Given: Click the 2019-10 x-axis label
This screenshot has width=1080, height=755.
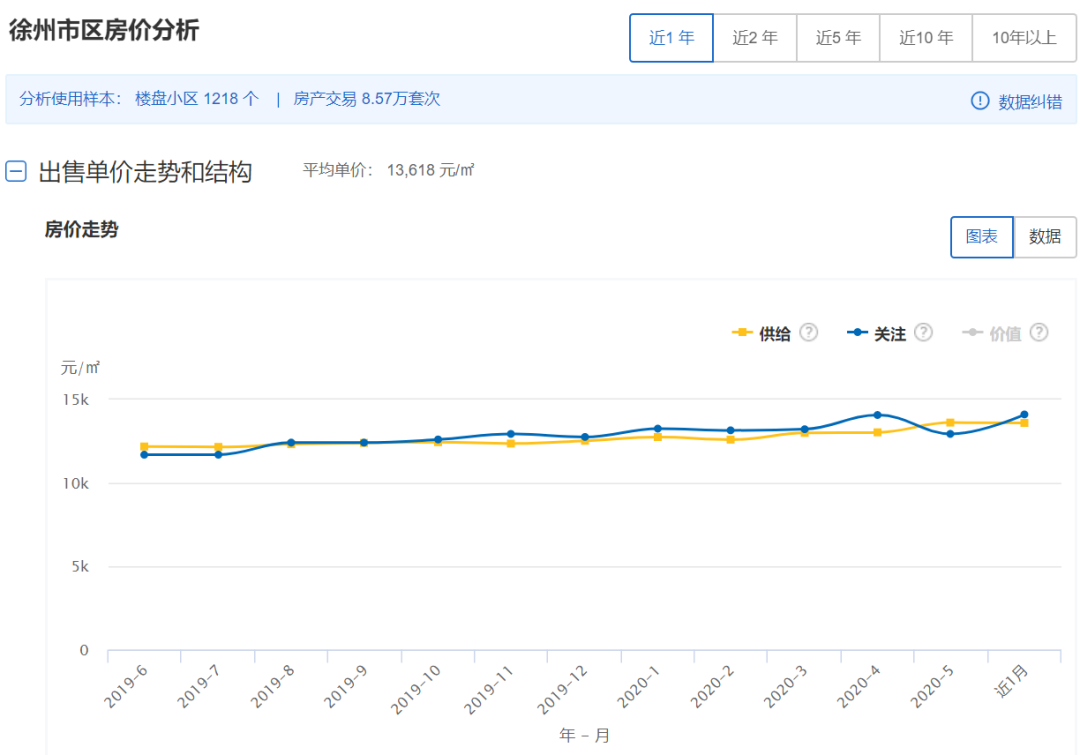Looking at the screenshot, I should (x=417, y=690).
